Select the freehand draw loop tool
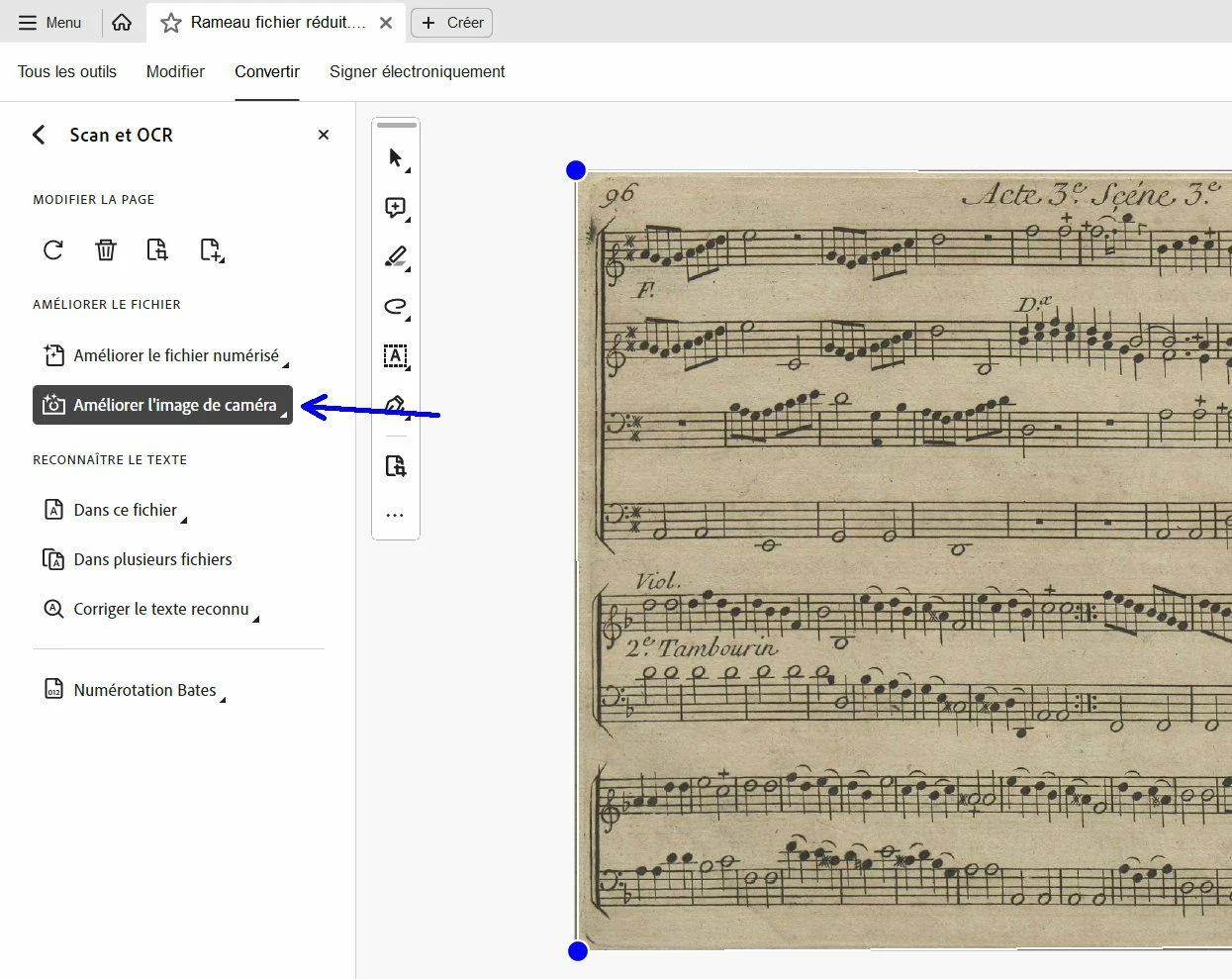The width and height of the screenshot is (1232, 979). [396, 307]
